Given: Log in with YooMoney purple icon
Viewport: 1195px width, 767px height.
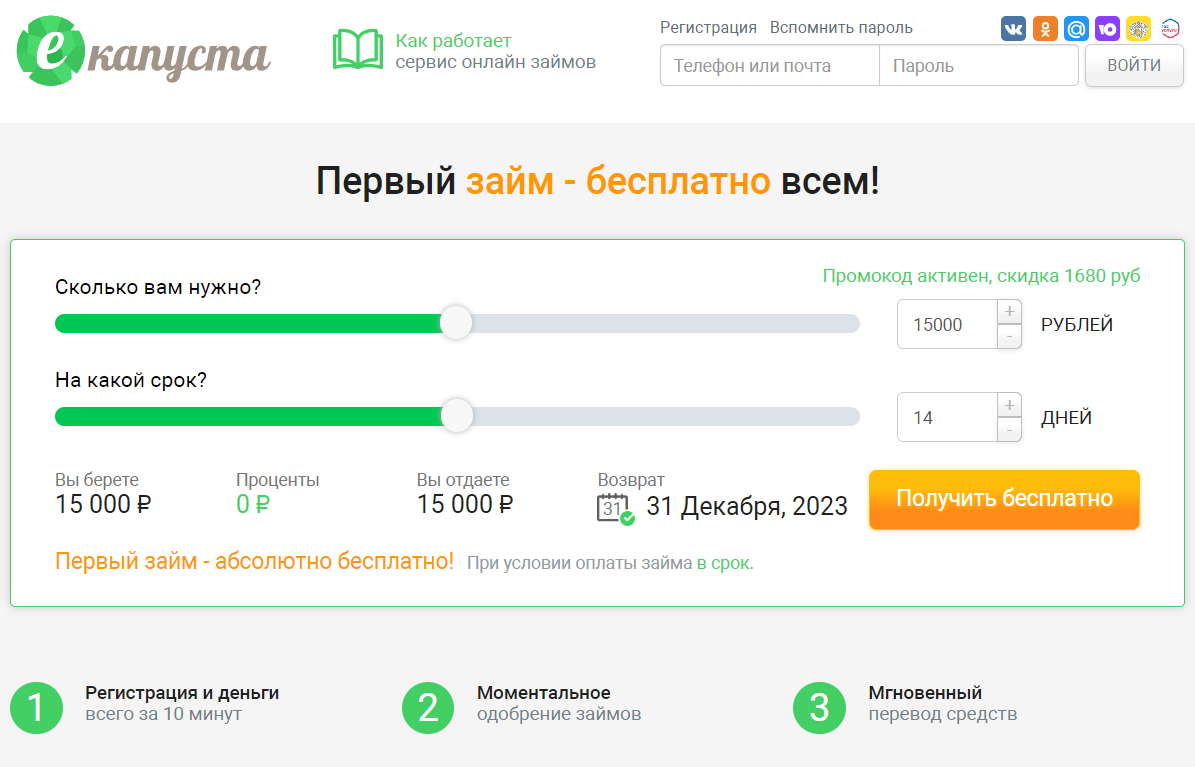Looking at the screenshot, I should point(1107,29).
